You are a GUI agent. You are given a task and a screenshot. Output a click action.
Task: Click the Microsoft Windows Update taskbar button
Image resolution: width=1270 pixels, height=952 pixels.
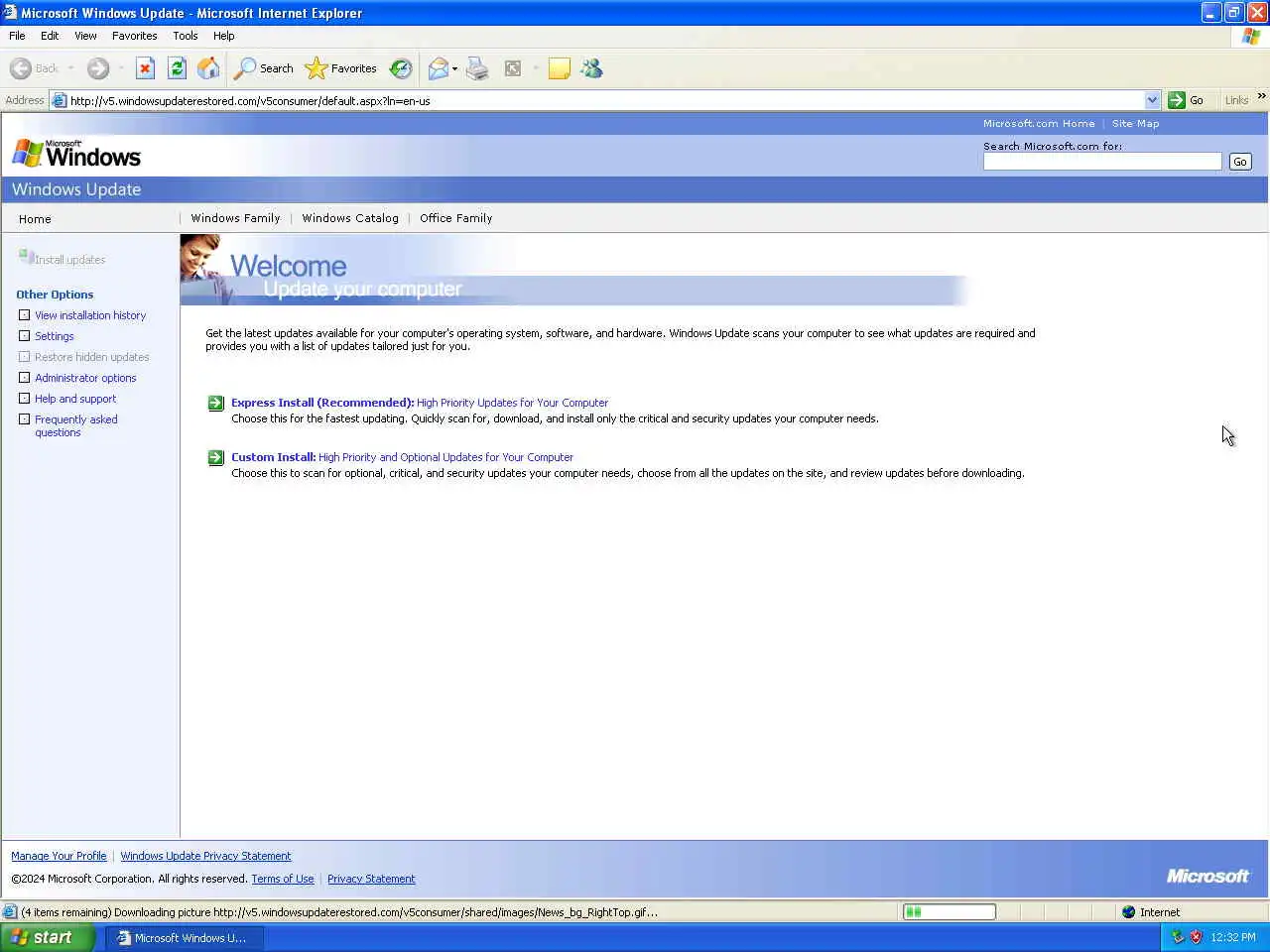[185, 937]
